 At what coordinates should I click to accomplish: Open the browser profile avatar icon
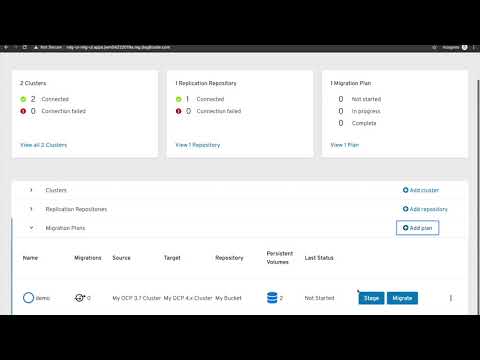pyautogui.click(x=465, y=47)
